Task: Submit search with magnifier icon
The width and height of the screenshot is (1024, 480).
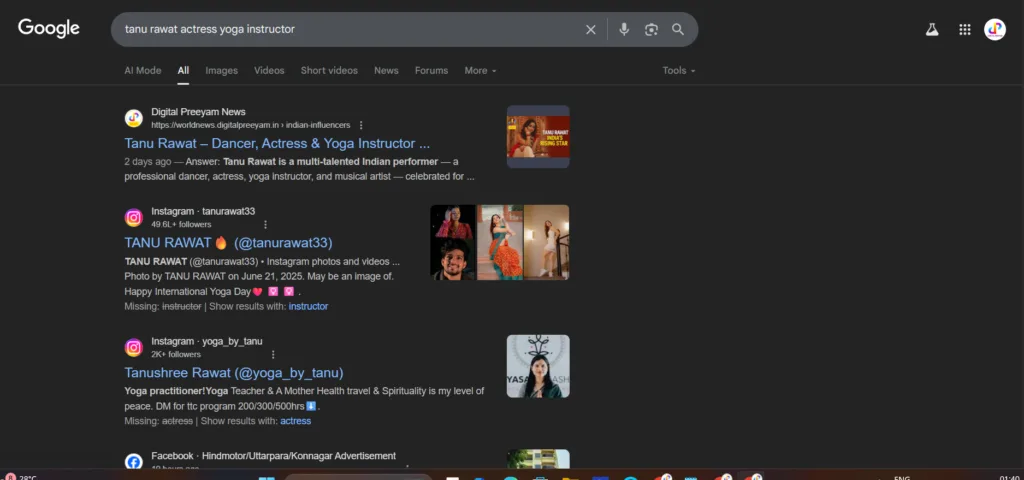Action: pos(678,29)
